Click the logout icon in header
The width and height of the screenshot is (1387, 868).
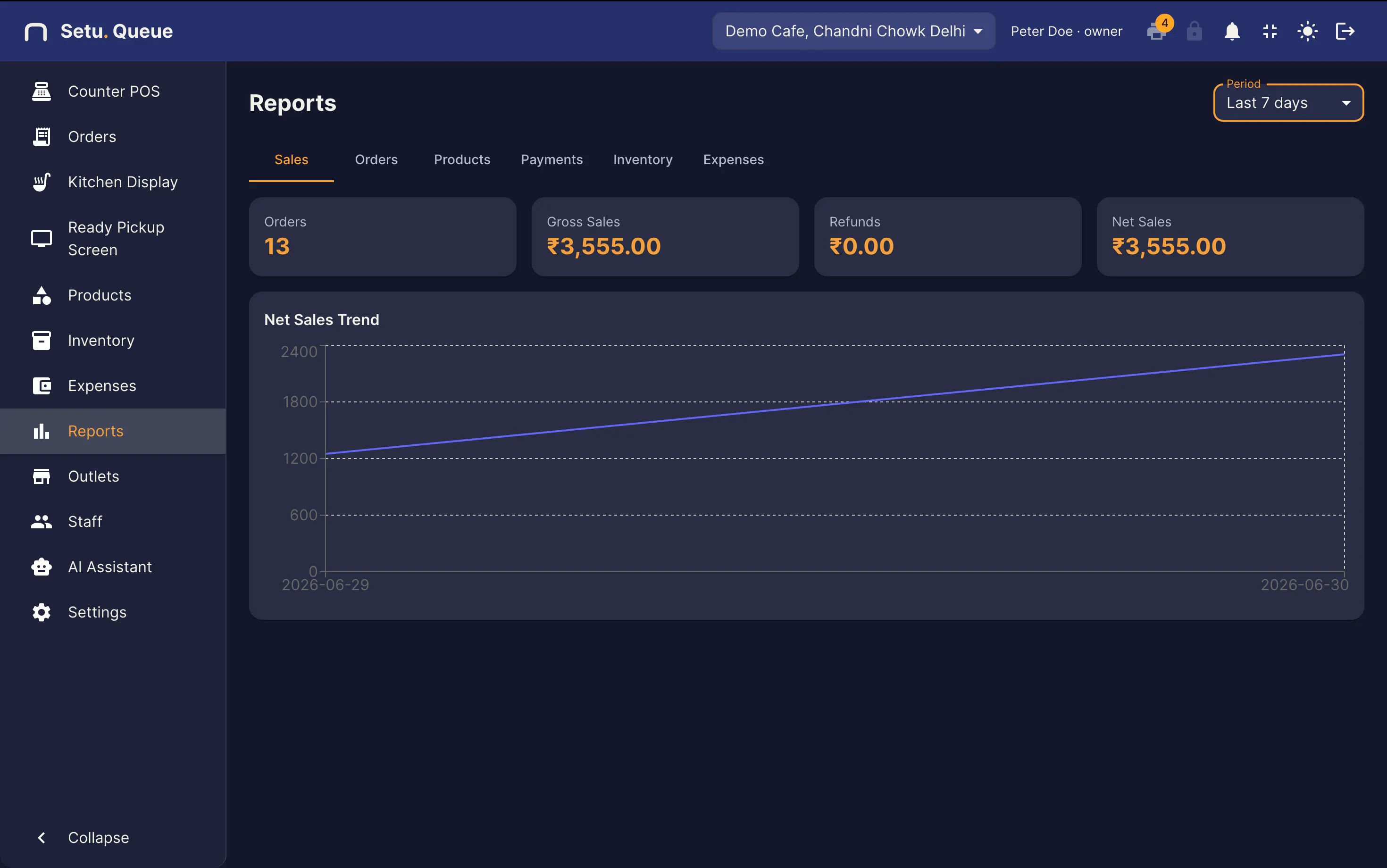[x=1345, y=31]
